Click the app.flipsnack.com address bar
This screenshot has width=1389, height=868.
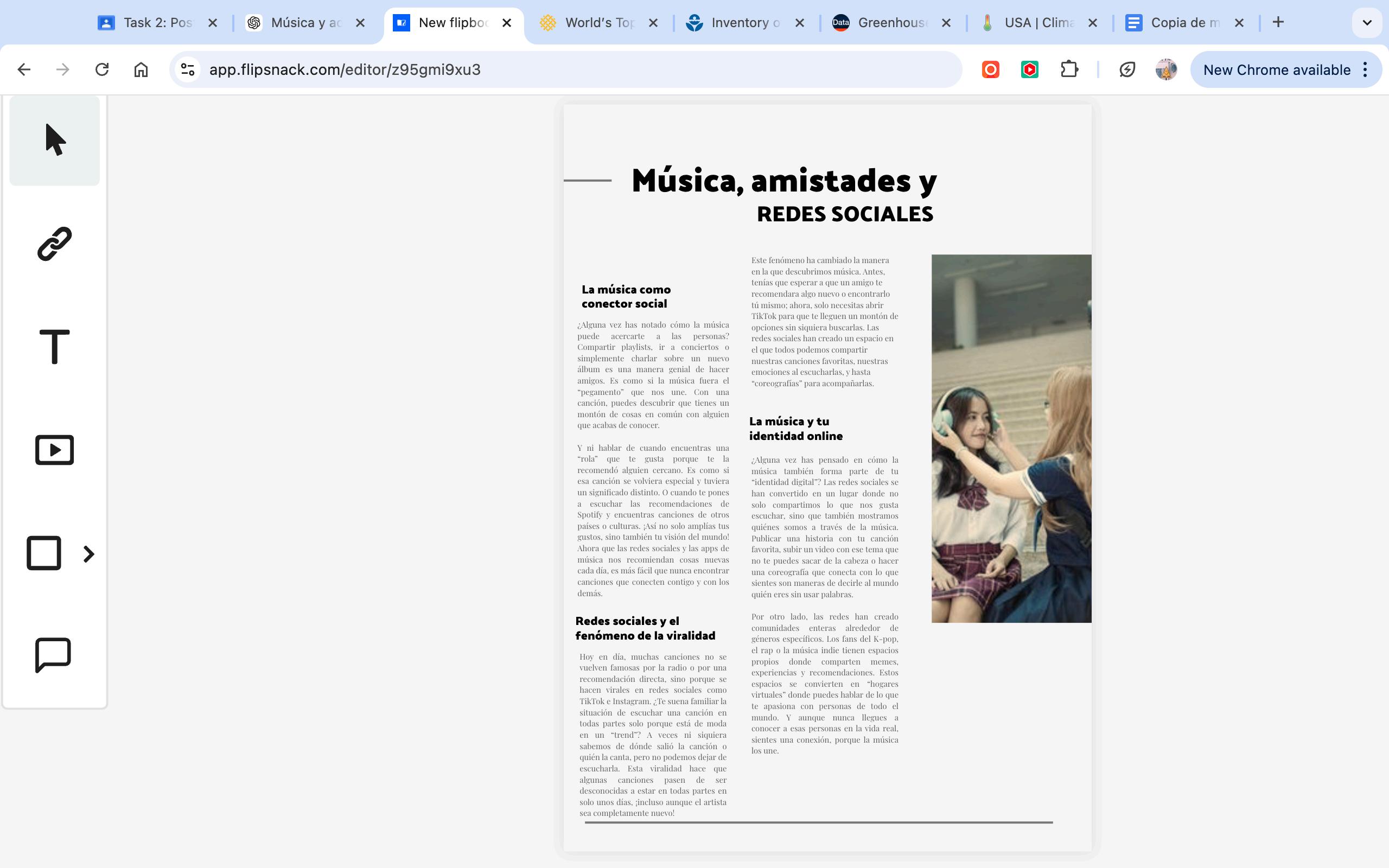574,69
